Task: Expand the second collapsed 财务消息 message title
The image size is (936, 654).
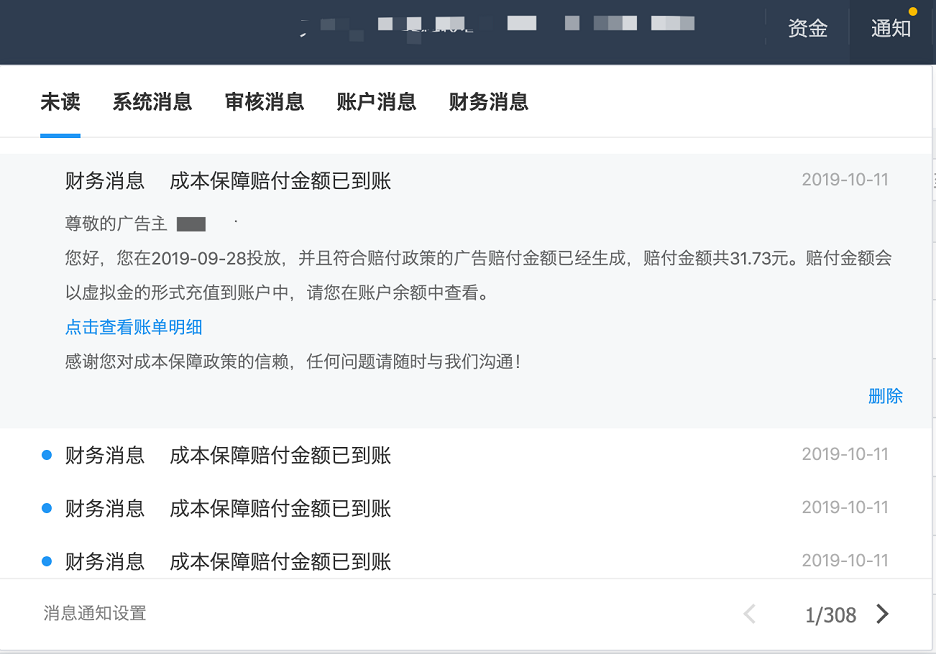Action: (x=280, y=509)
